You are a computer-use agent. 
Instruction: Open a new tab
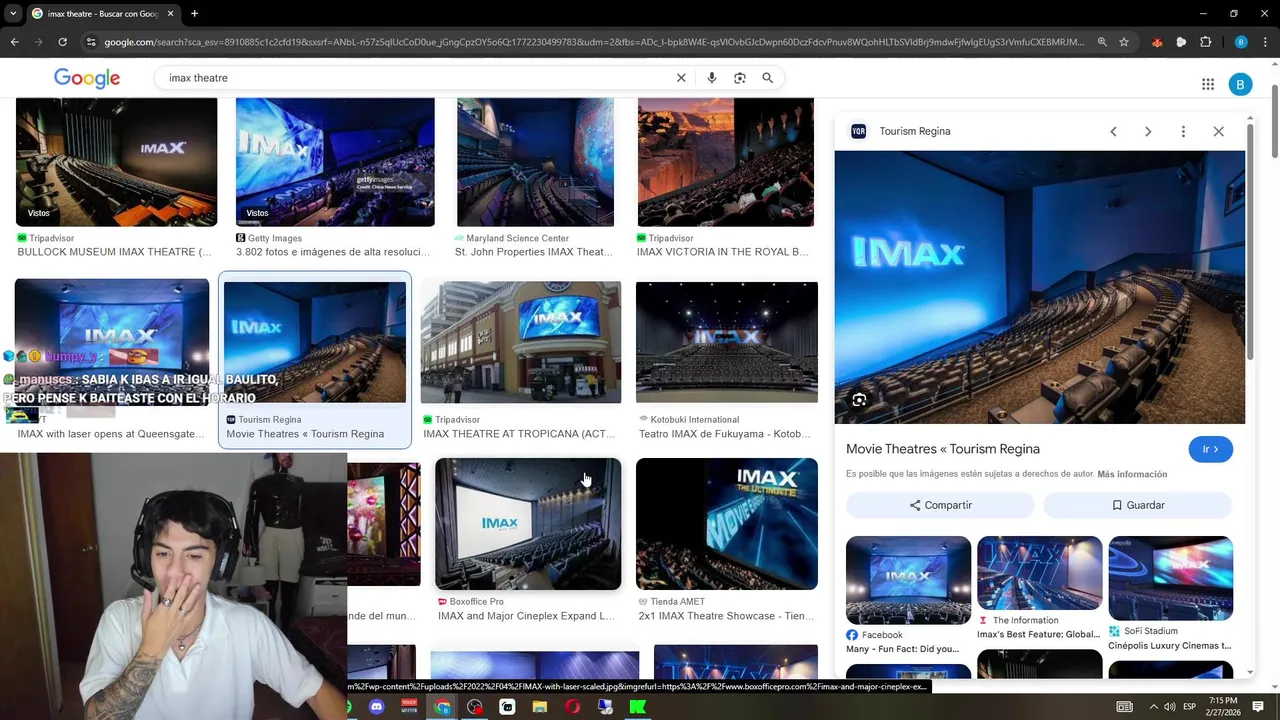(x=194, y=14)
